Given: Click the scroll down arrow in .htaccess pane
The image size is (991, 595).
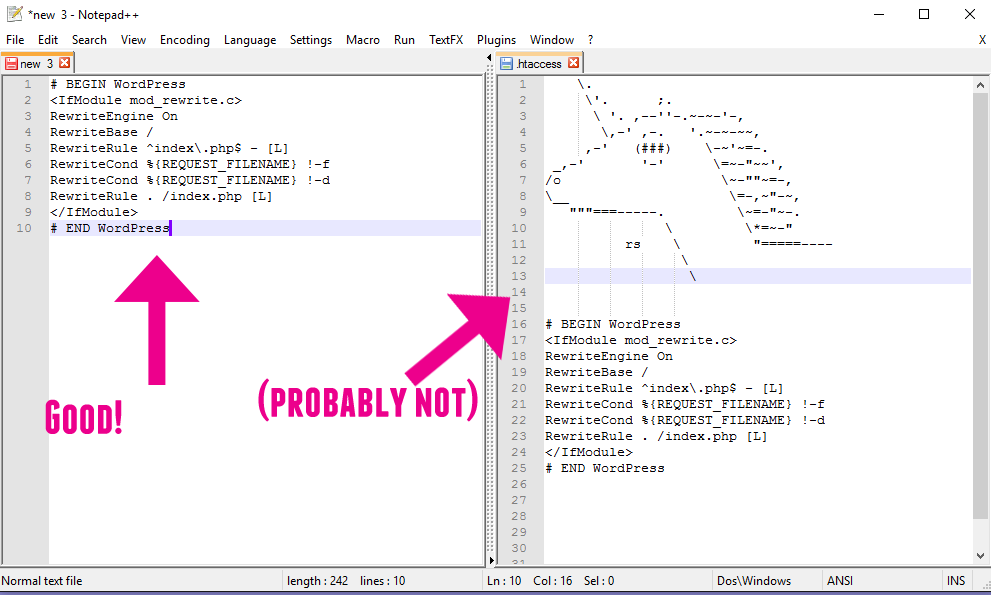Looking at the screenshot, I should pyautogui.click(x=980, y=556).
